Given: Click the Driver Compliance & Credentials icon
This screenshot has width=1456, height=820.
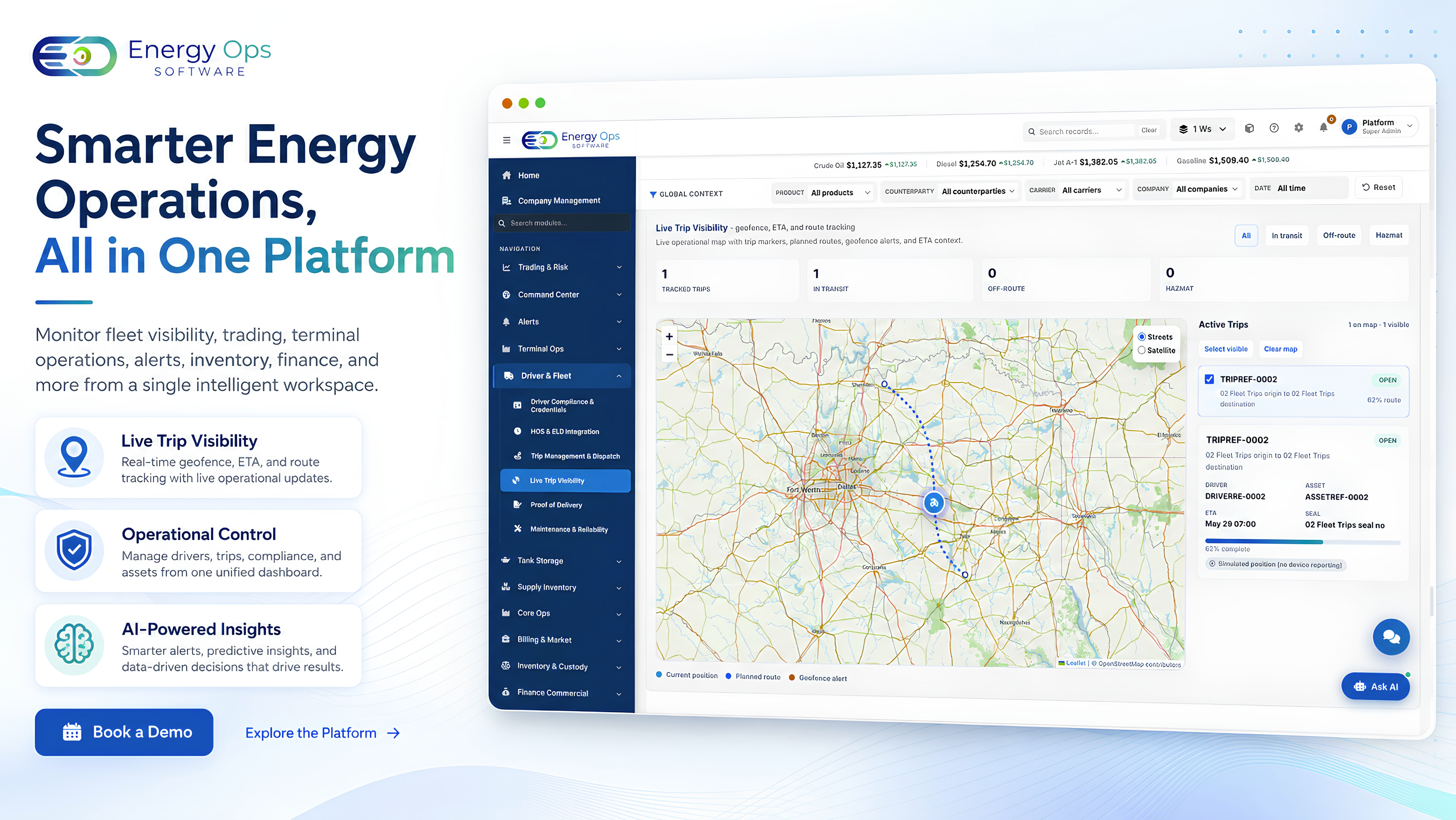Looking at the screenshot, I should [517, 405].
